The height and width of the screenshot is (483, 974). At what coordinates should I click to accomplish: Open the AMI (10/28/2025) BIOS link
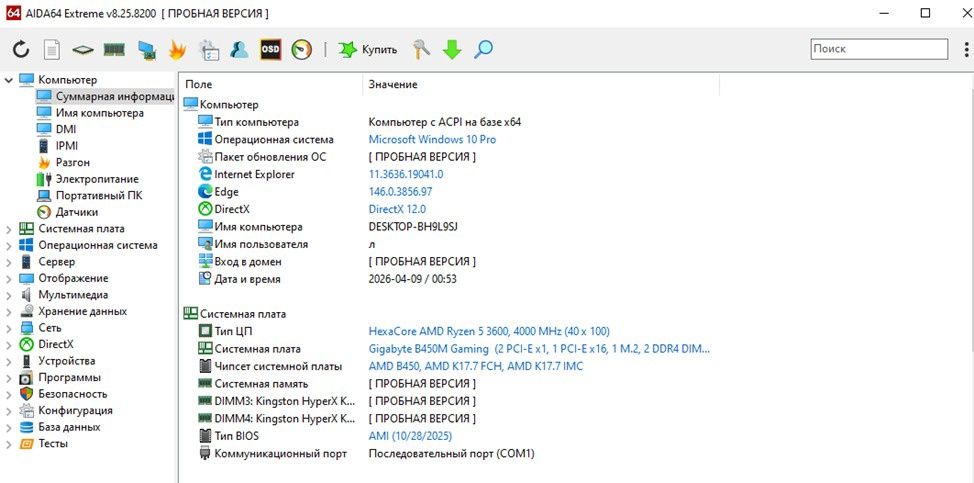click(x=411, y=436)
